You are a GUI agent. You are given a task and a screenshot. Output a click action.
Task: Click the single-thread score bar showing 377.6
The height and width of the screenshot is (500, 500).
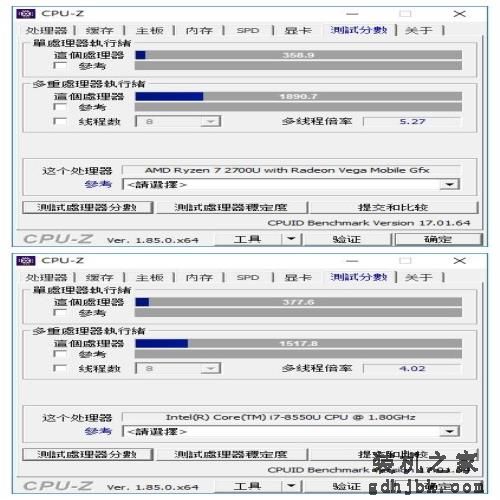pos(298,302)
